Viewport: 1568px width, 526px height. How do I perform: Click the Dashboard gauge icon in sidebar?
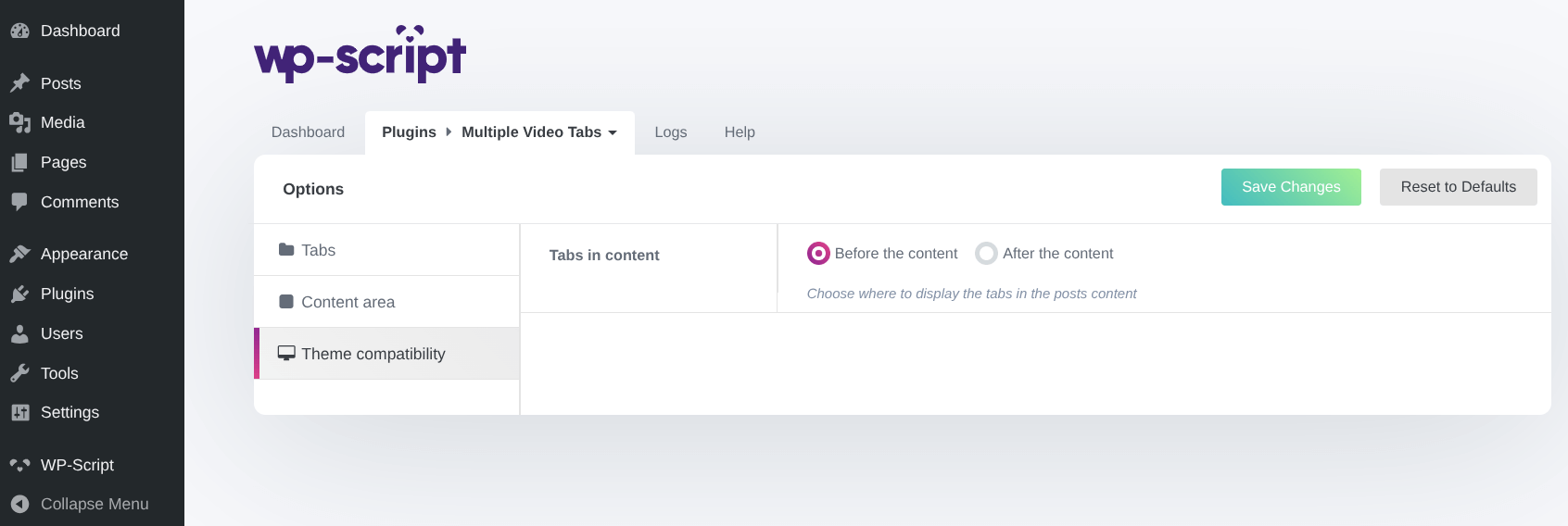click(19, 31)
